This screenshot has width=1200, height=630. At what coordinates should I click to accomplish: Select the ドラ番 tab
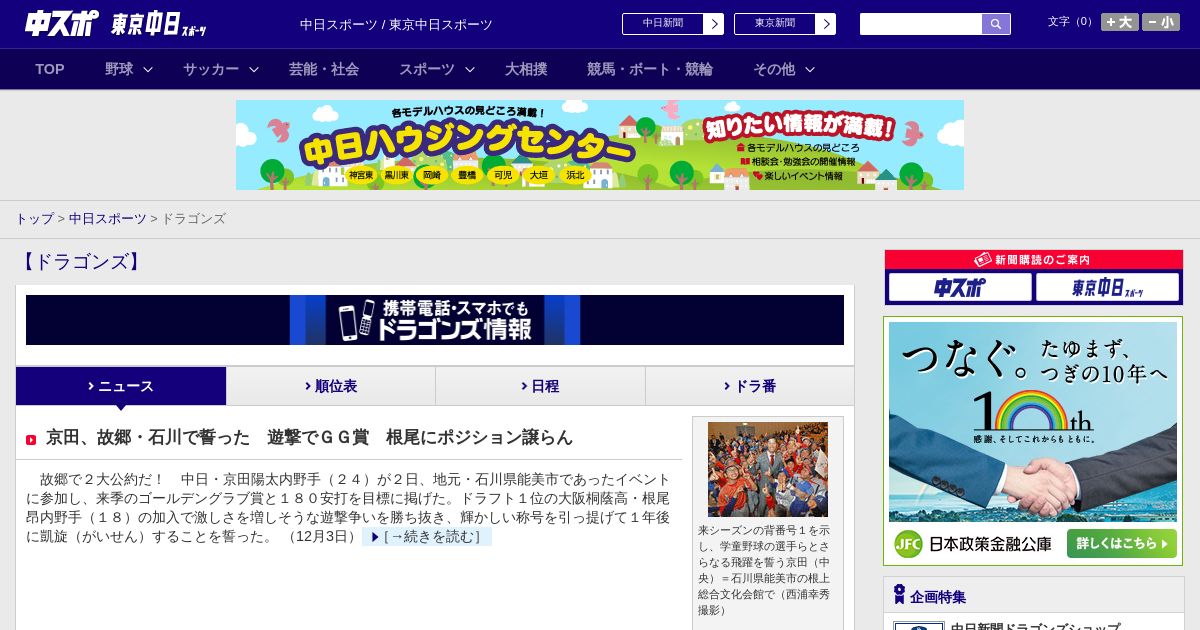point(750,386)
